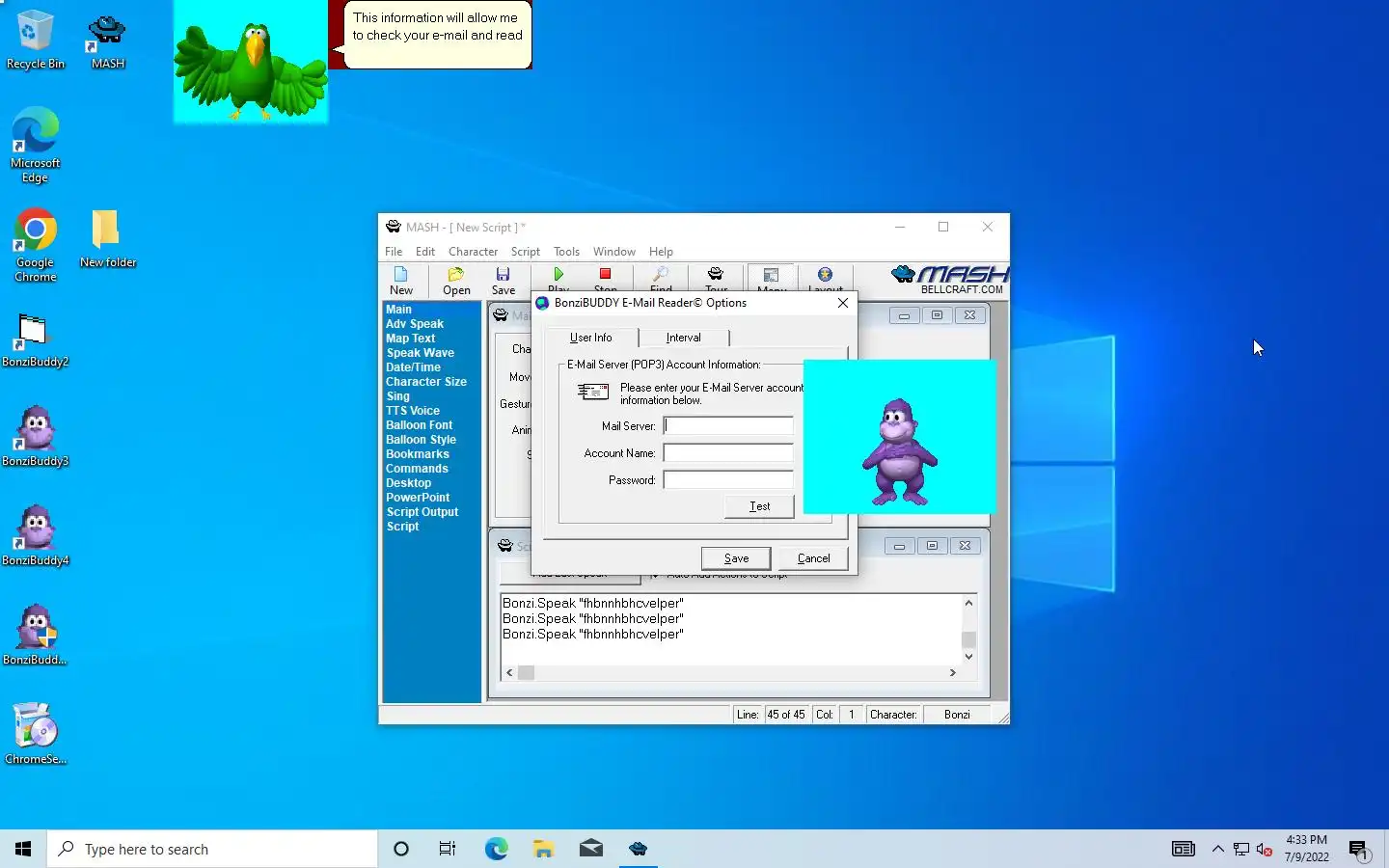Close the E-Mail Reader Options dialog
1389x868 pixels.
[842, 303]
